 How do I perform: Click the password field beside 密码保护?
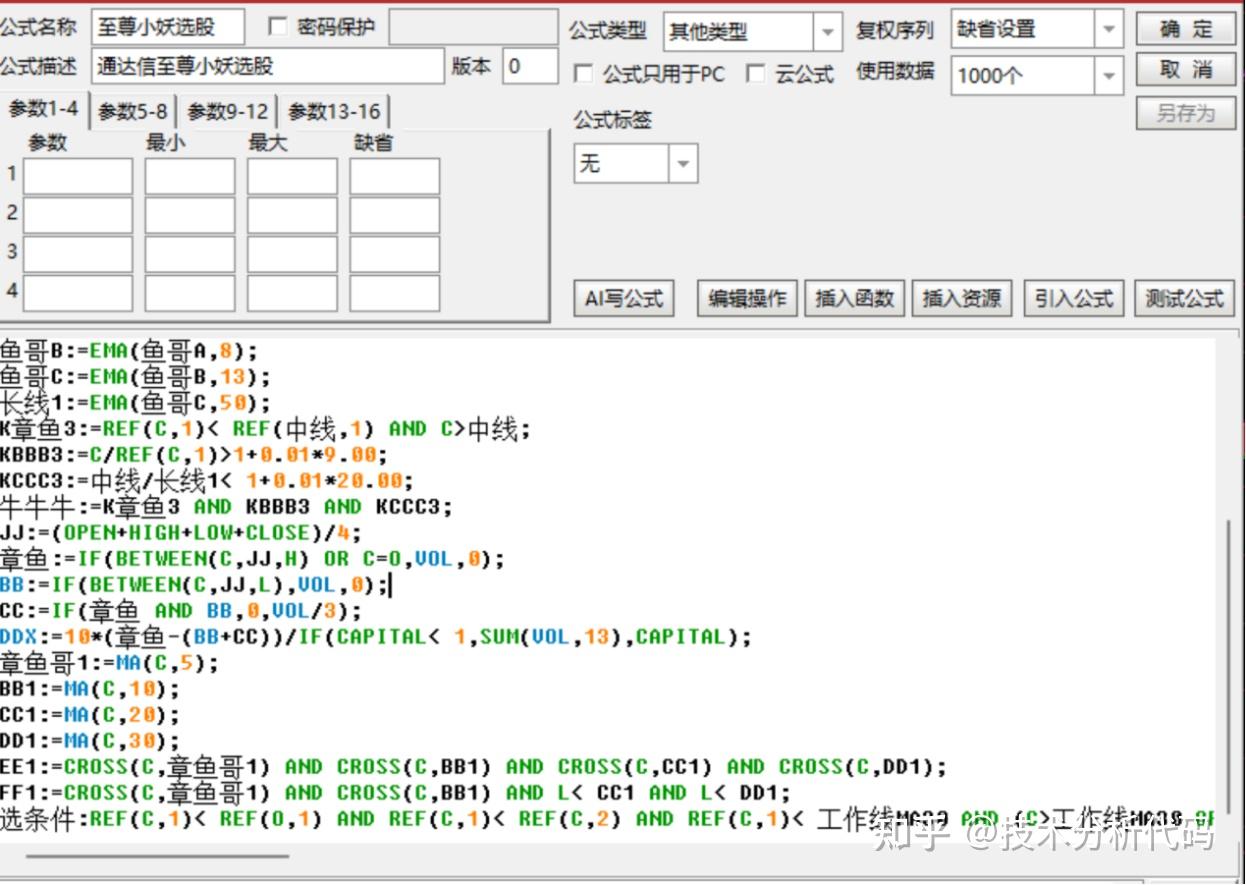(474, 28)
